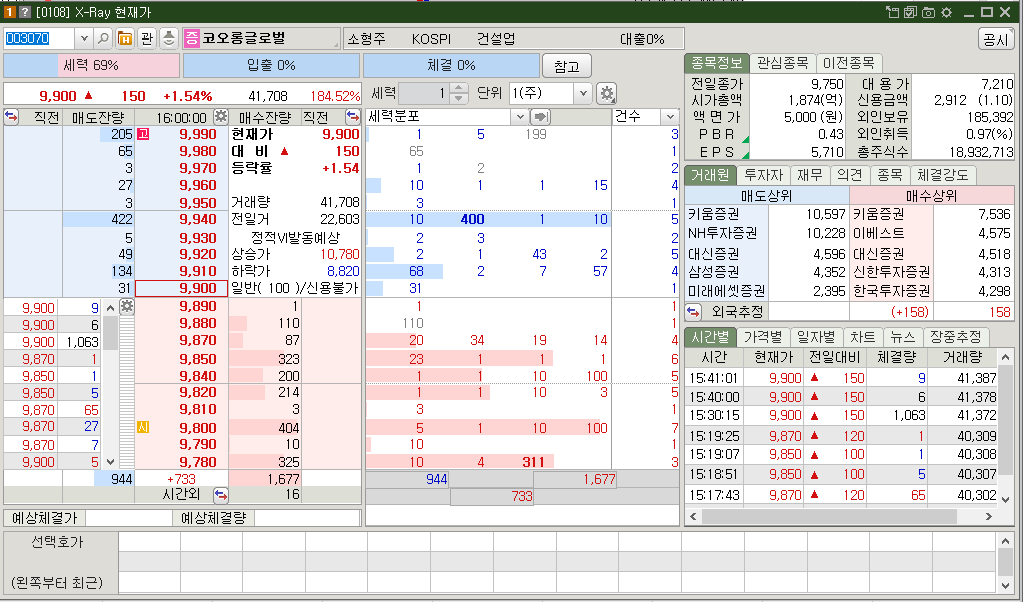
Task: Click the 세력 number input field
Action: coord(425,93)
